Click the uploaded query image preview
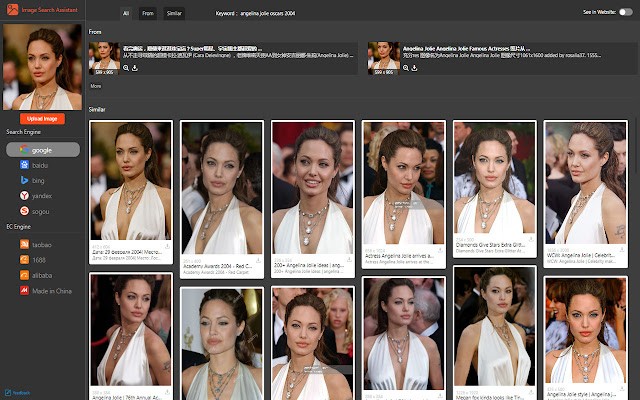 pos(42,67)
